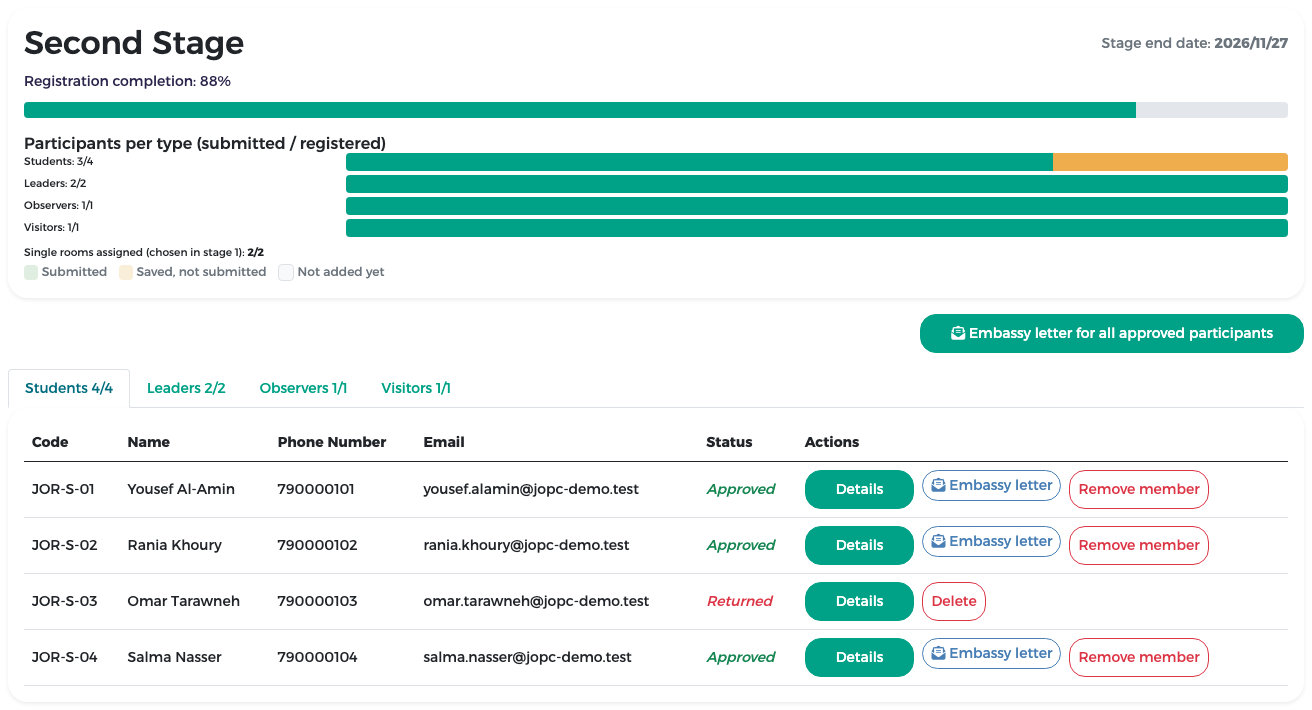Click the orange segment of the Students bar
Image resolution: width=1312 pixels, height=710 pixels.
pos(1170,162)
